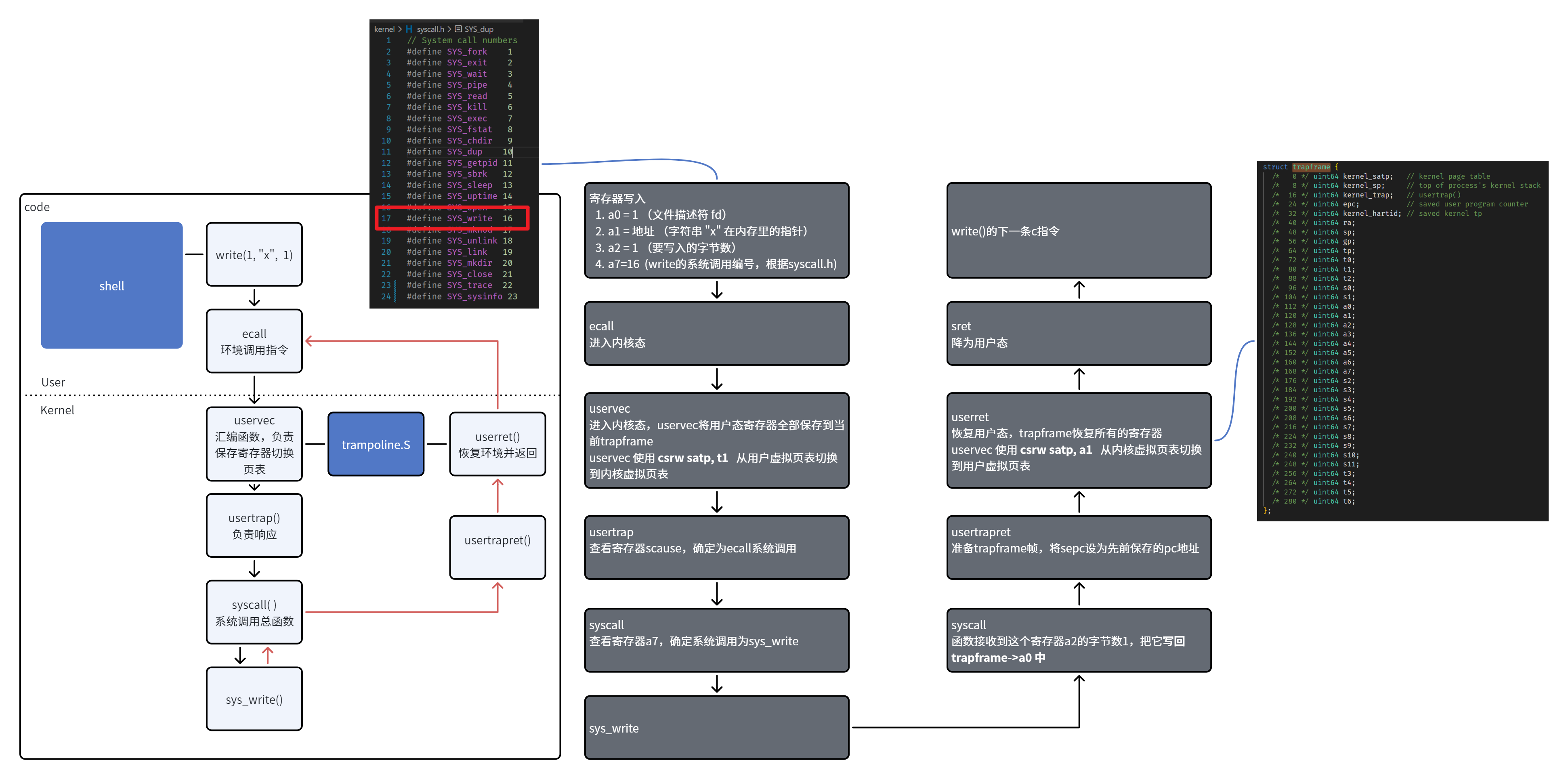Click the userret() 恢复环境并返回 node
1568x779 pixels.
point(497,444)
